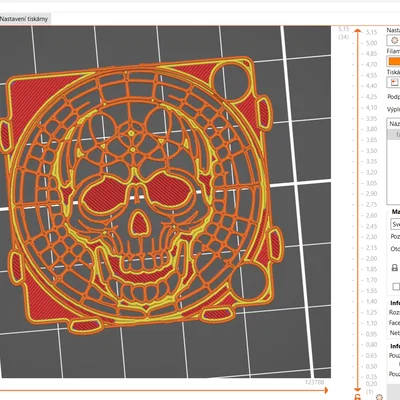Click the 1,55 layer height label

[x=371, y=291]
